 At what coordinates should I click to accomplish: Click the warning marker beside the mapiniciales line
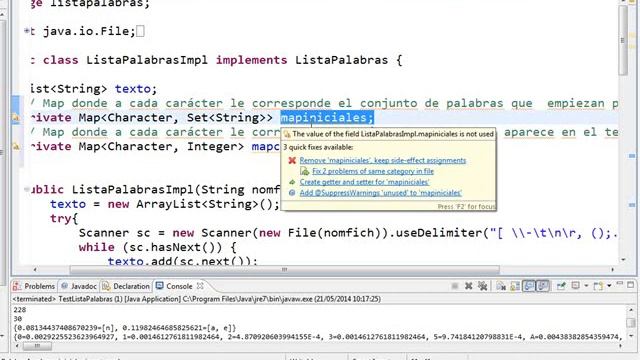pyautogui.click(x=16, y=118)
